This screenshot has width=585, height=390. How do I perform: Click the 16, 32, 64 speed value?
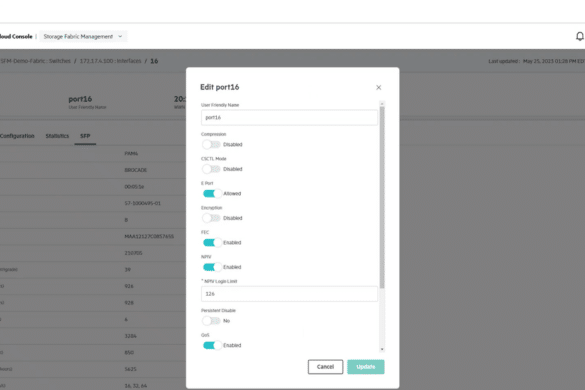135,386
